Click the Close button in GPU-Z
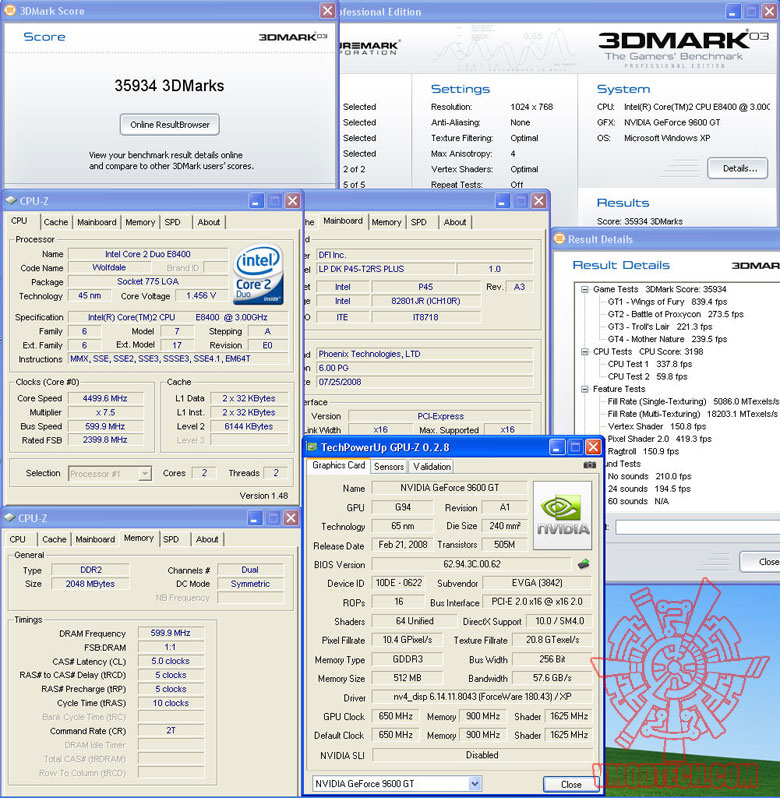This screenshot has height=798, width=780. (x=571, y=784)
